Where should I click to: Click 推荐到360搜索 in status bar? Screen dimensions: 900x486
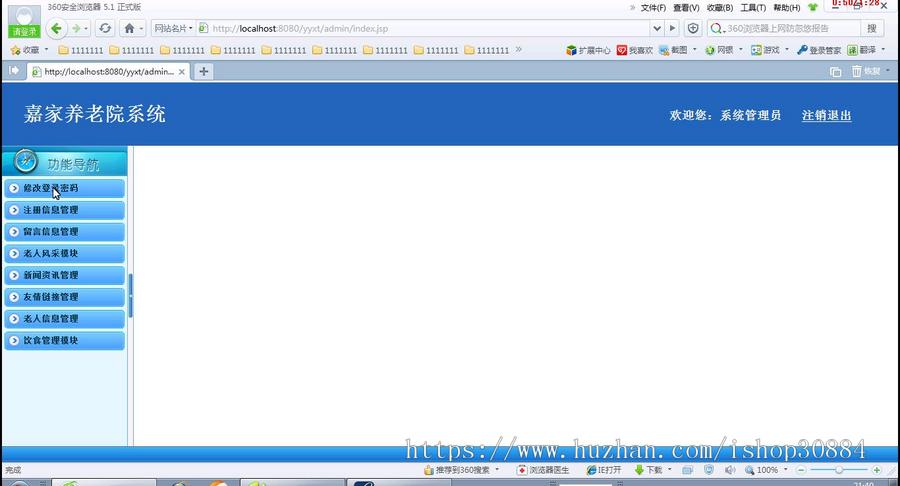[457, 470]
